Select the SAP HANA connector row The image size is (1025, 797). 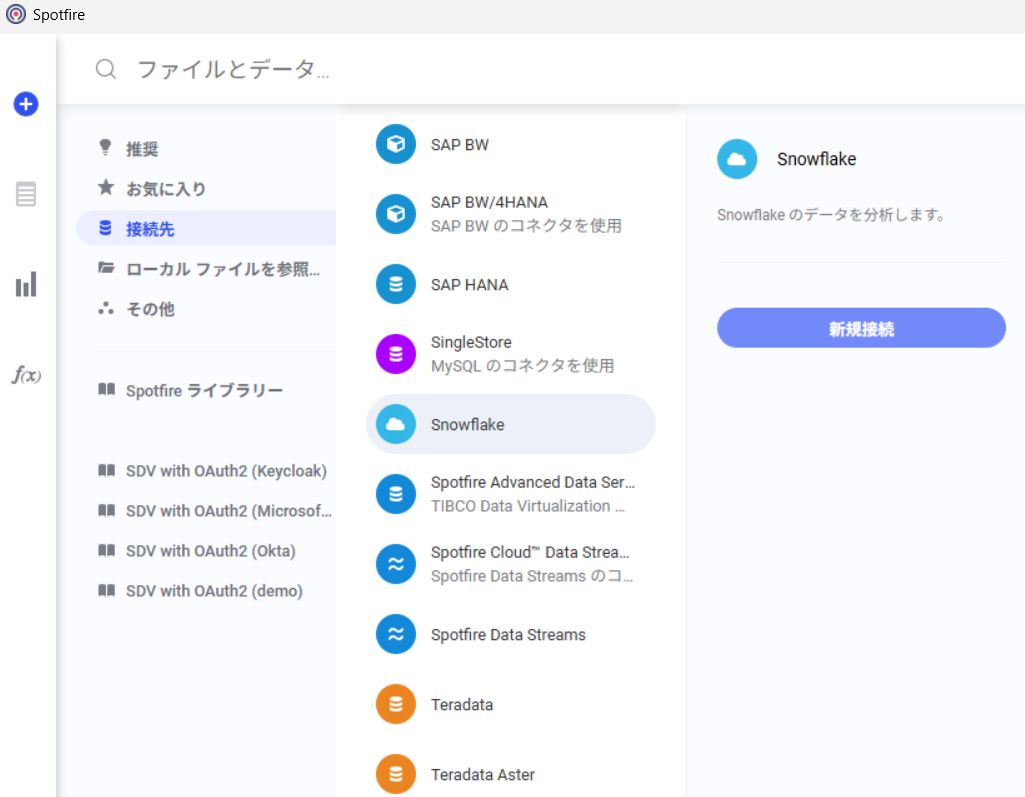tap(511, 284)
